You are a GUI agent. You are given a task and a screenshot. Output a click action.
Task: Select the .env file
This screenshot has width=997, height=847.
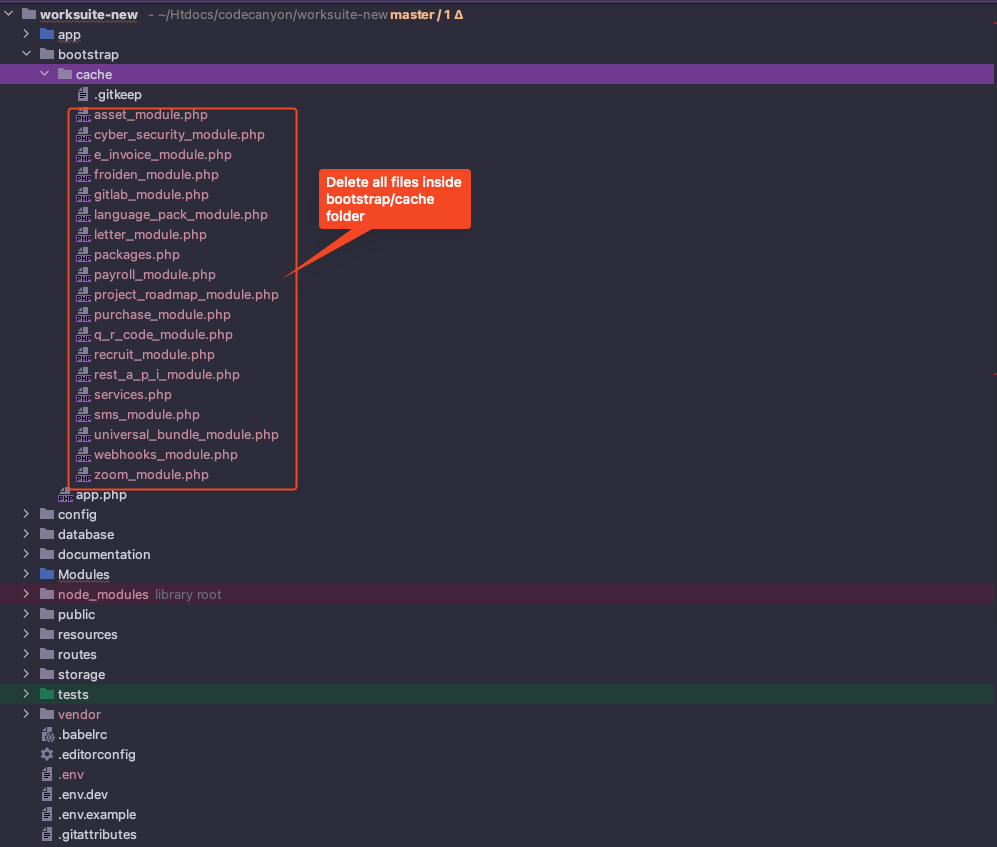(70, 774)
